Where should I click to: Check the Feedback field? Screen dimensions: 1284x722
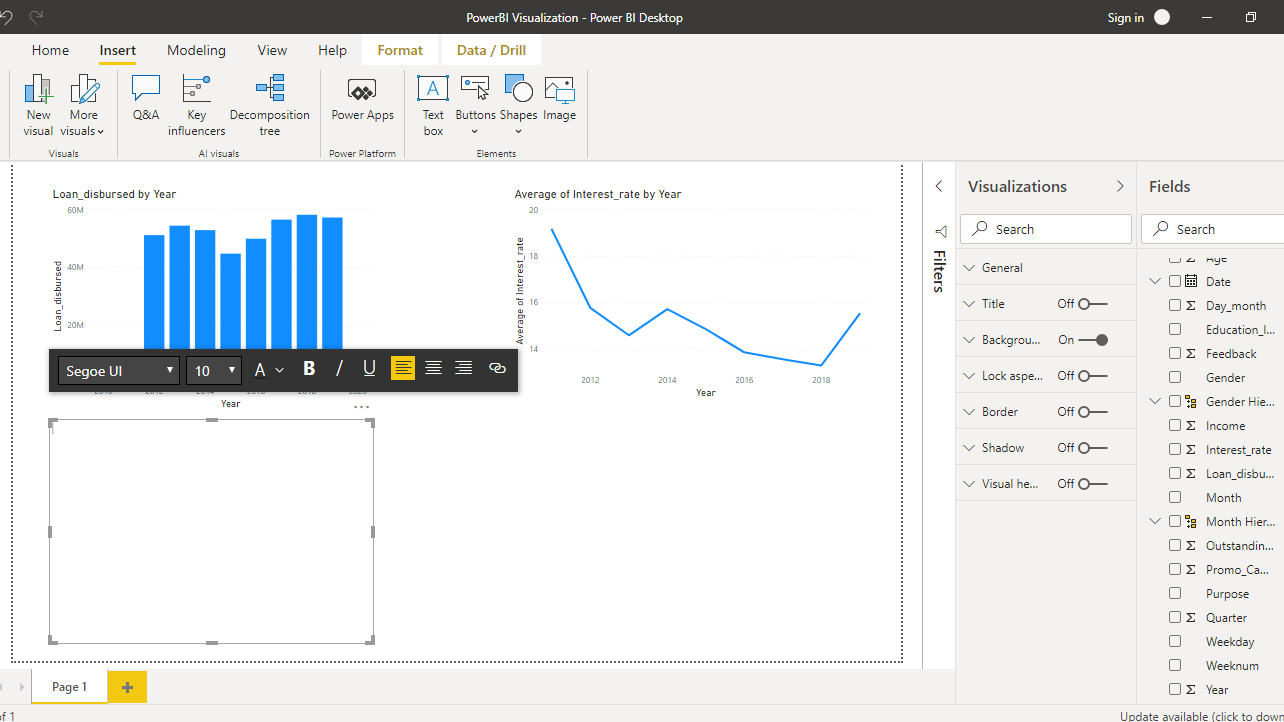(1175, 354)
